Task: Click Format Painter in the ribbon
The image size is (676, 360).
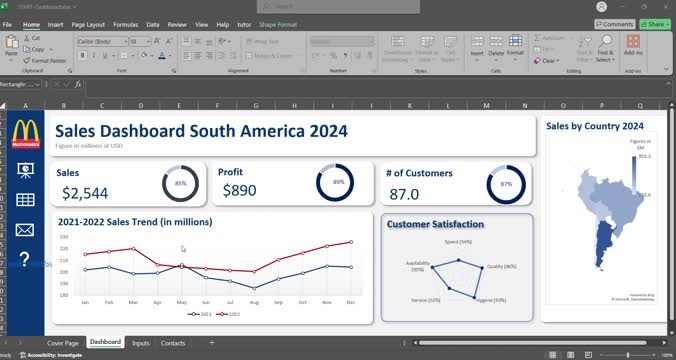Action: [x=45, y=61]
